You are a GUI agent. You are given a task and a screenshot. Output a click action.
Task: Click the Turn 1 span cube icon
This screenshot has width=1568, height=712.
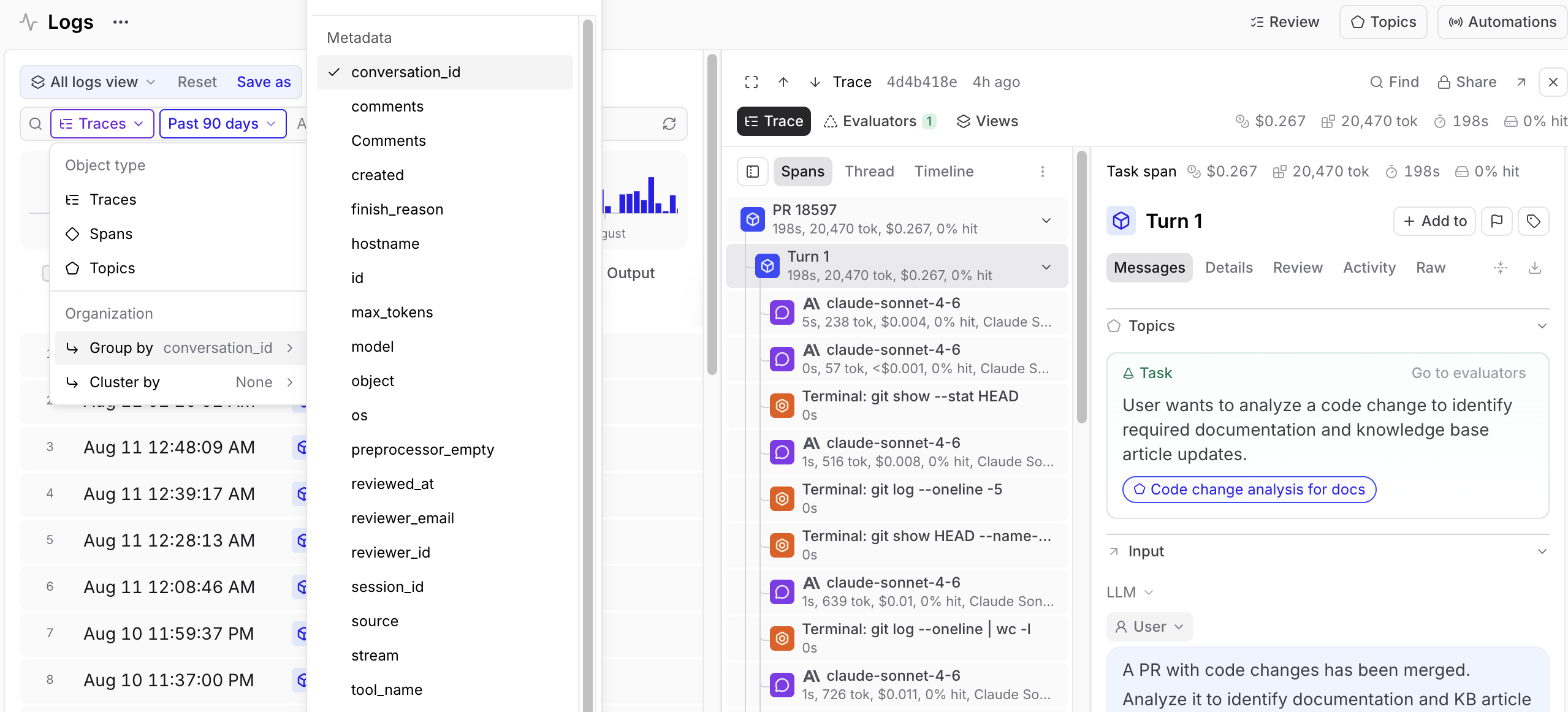pyautogui.click(x=767, y=266)
